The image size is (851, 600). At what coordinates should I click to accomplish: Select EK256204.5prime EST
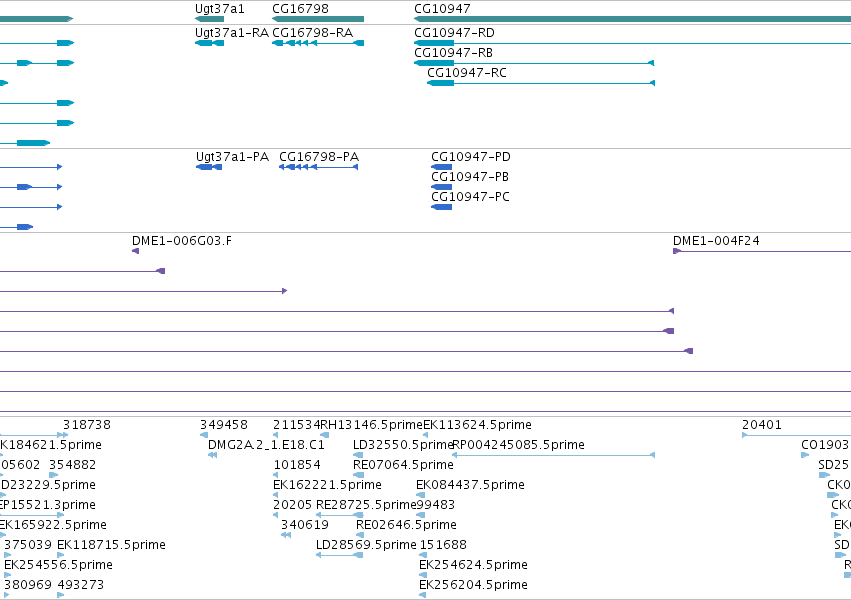coord(423,596)
